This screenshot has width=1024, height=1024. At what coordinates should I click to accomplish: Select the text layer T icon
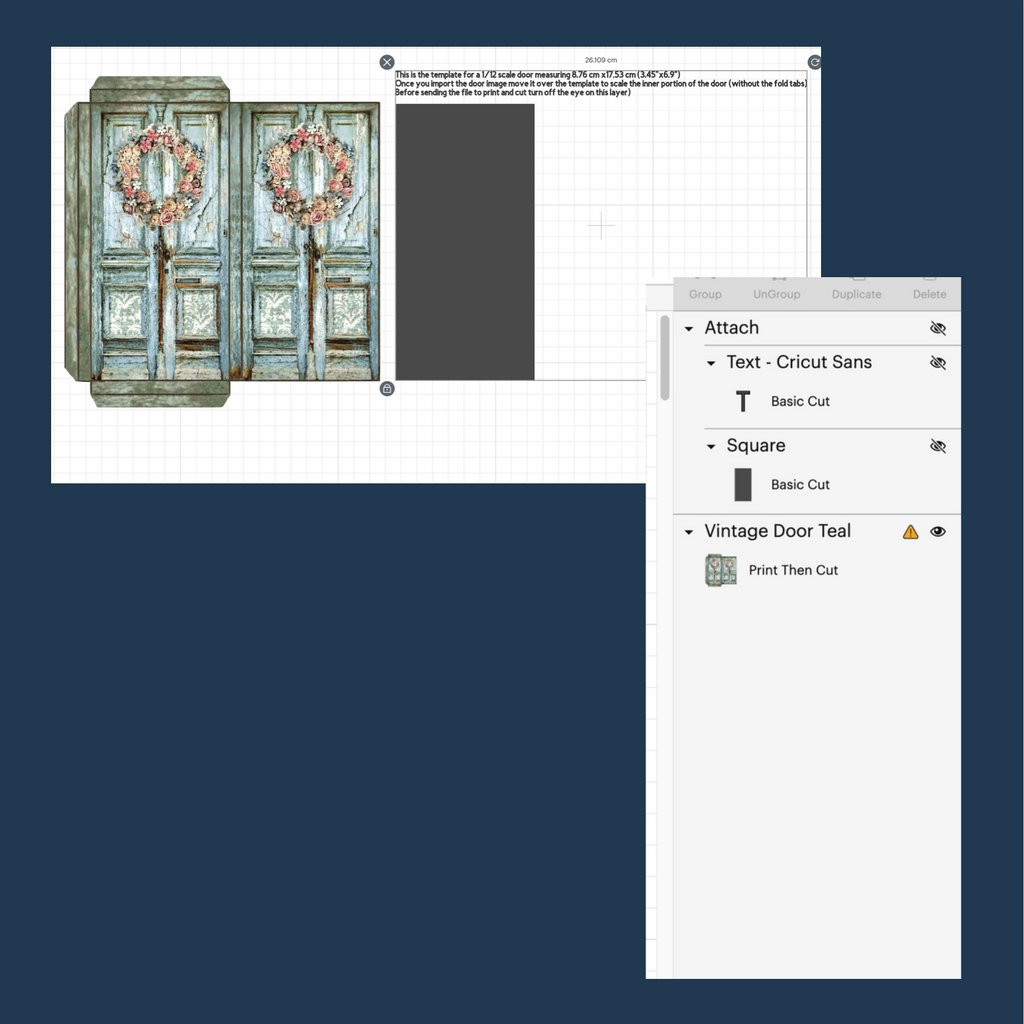click(x=743, y=402)
